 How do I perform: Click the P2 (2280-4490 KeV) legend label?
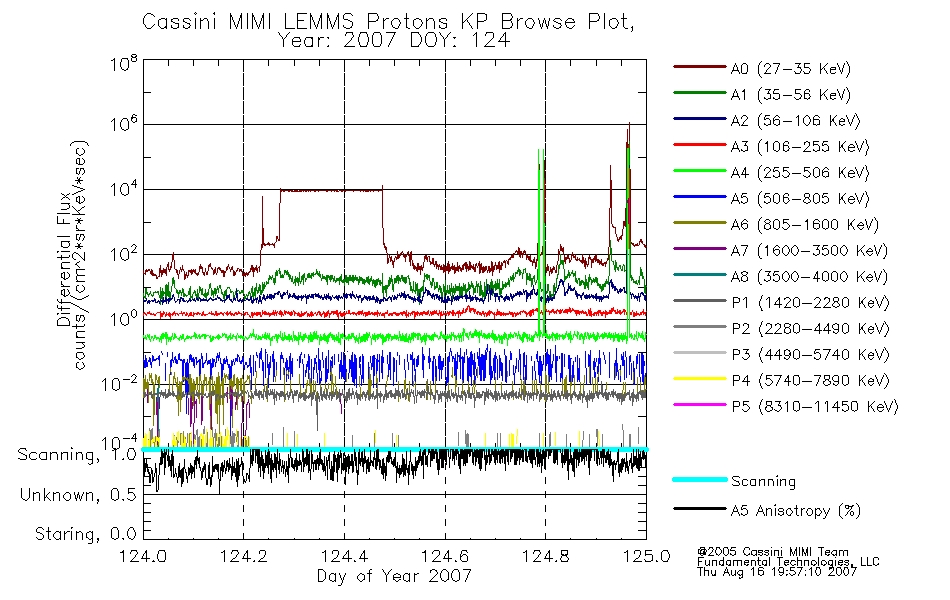810,329
